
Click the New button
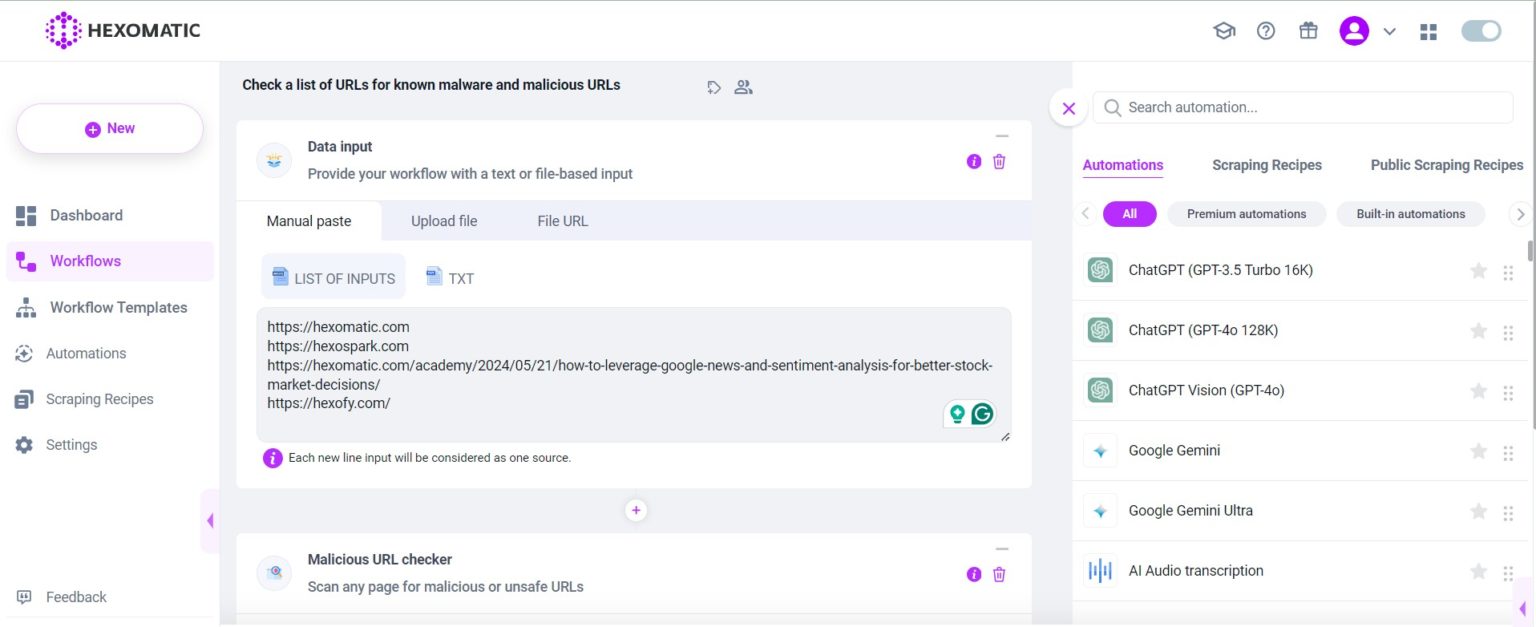[110, 129]
